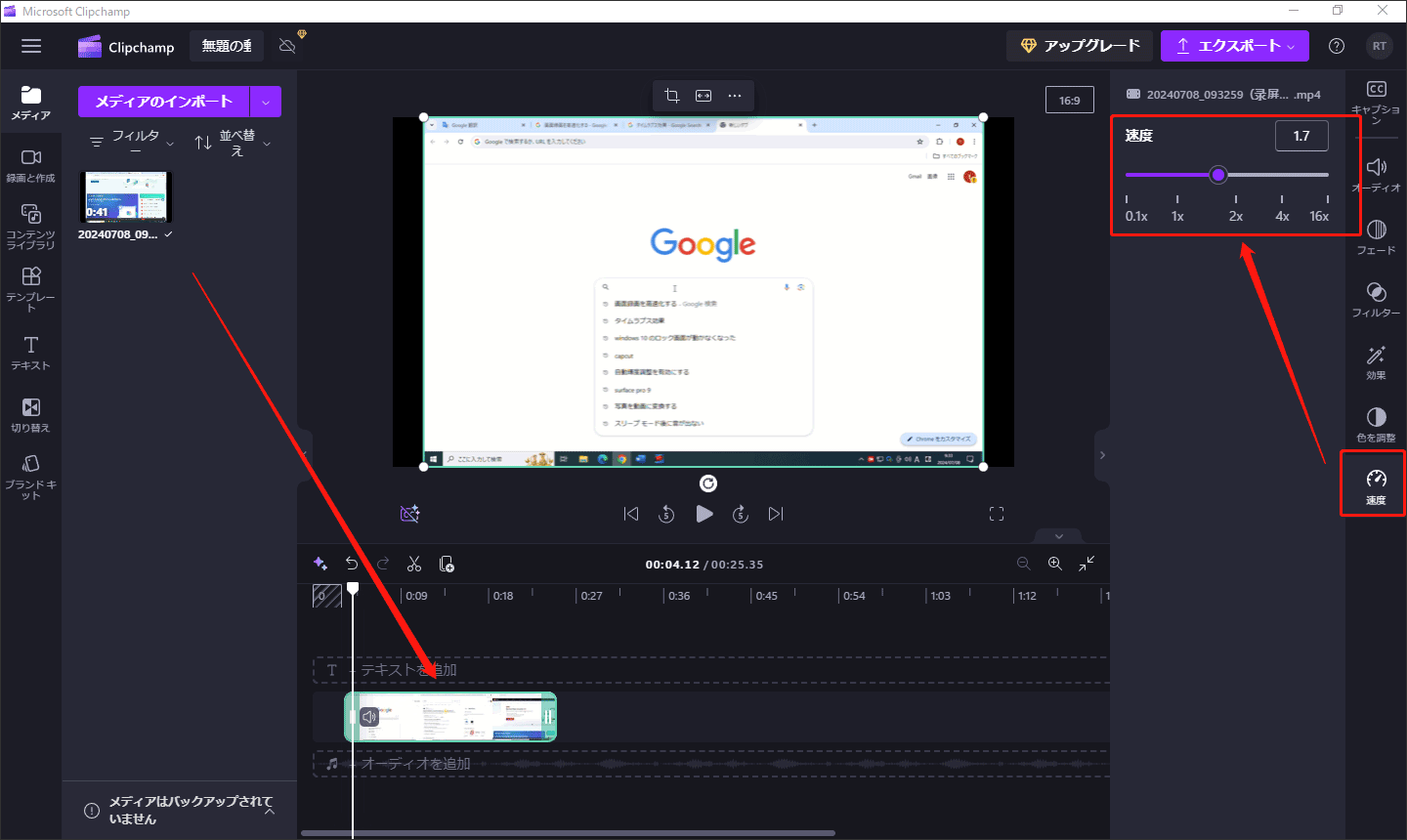Zoom in the timeline
The height and width of the screenshot is (840, 1407).
(1055, 564)
